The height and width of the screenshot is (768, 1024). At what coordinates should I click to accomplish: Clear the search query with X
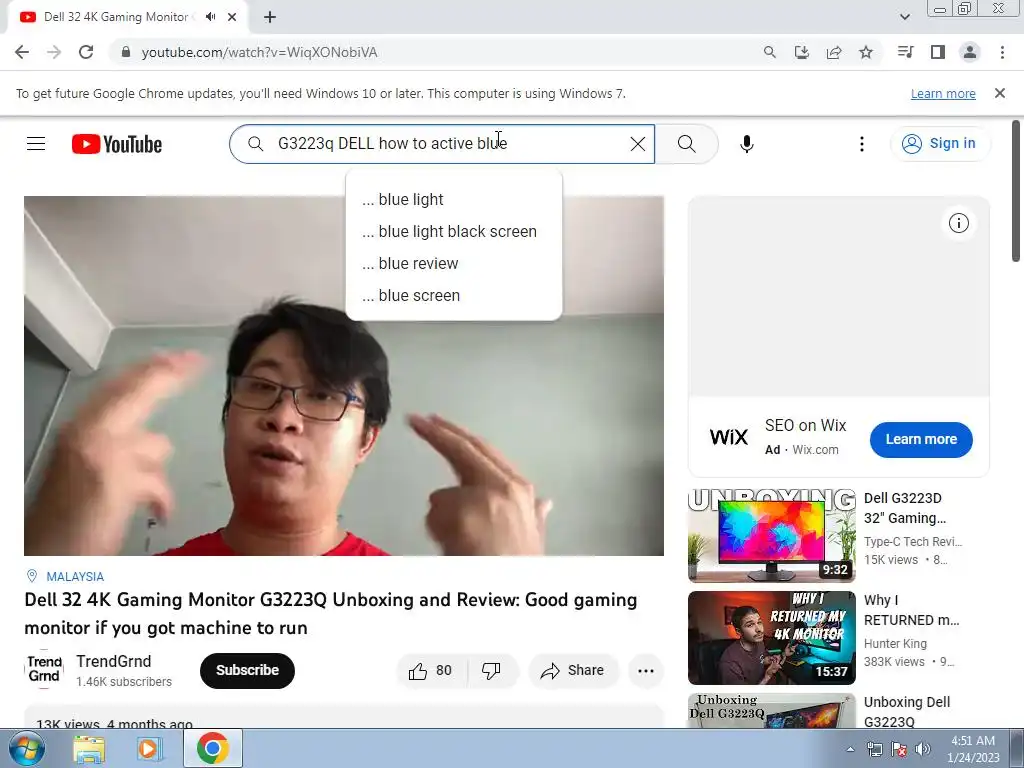pyautogui.click(x=637, y=144)
